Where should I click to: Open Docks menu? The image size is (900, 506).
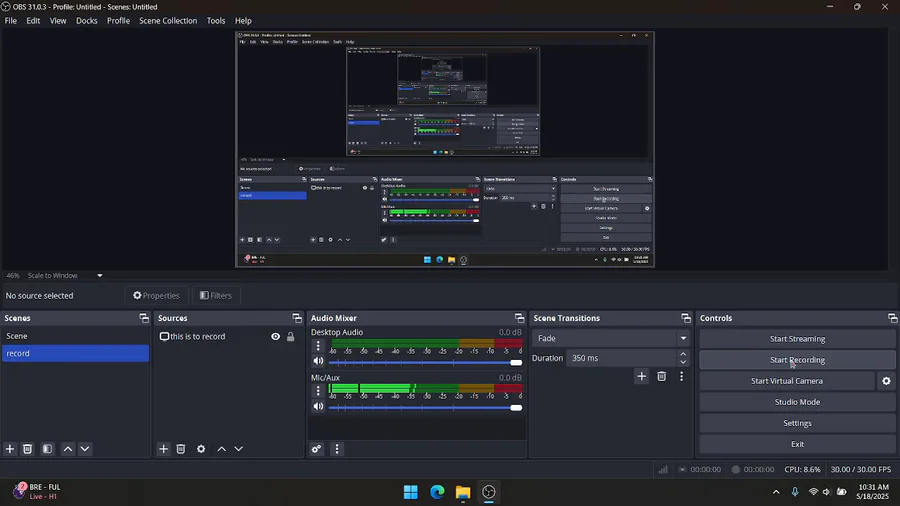point(87,21)
